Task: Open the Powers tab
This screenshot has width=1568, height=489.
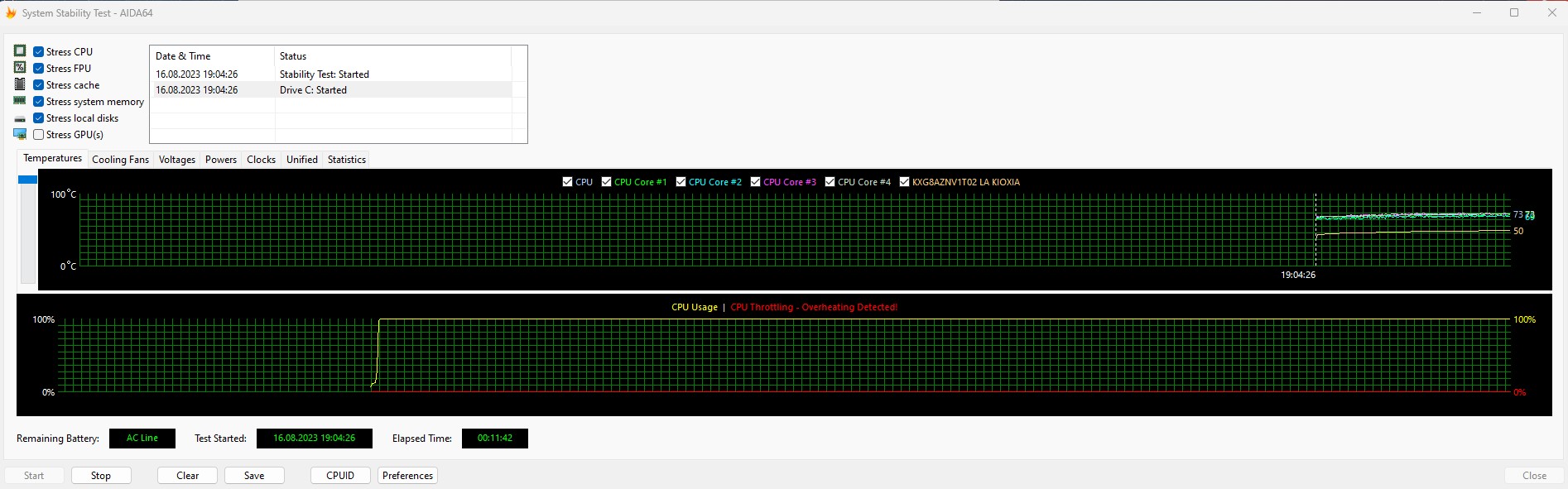Action: tap(221, 160)
